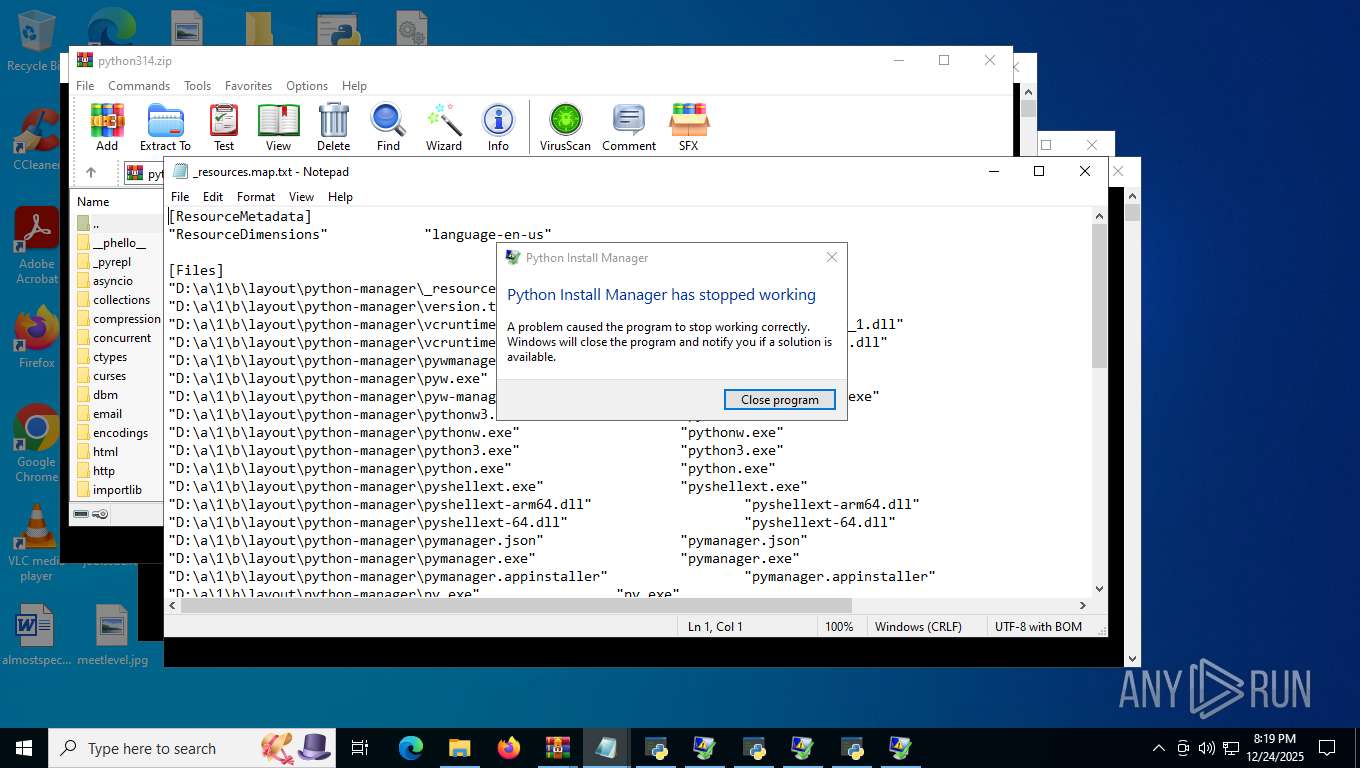Select the html folder in WinRAR

(x=105, y=452)
